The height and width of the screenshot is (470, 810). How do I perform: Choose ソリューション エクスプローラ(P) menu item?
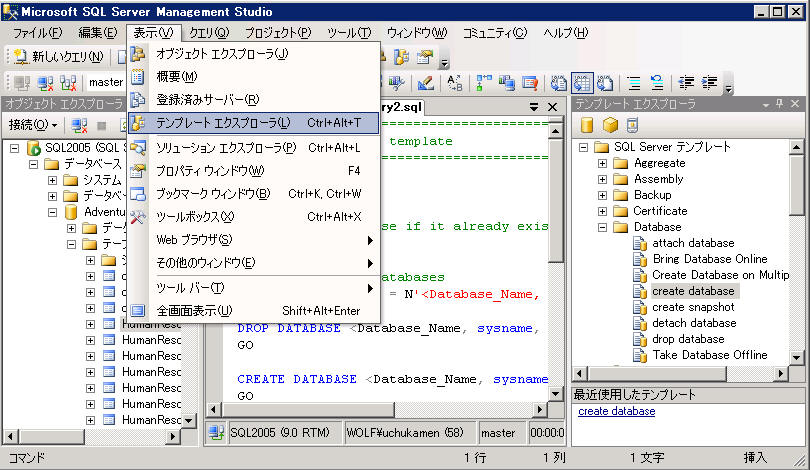click(254, 148)
